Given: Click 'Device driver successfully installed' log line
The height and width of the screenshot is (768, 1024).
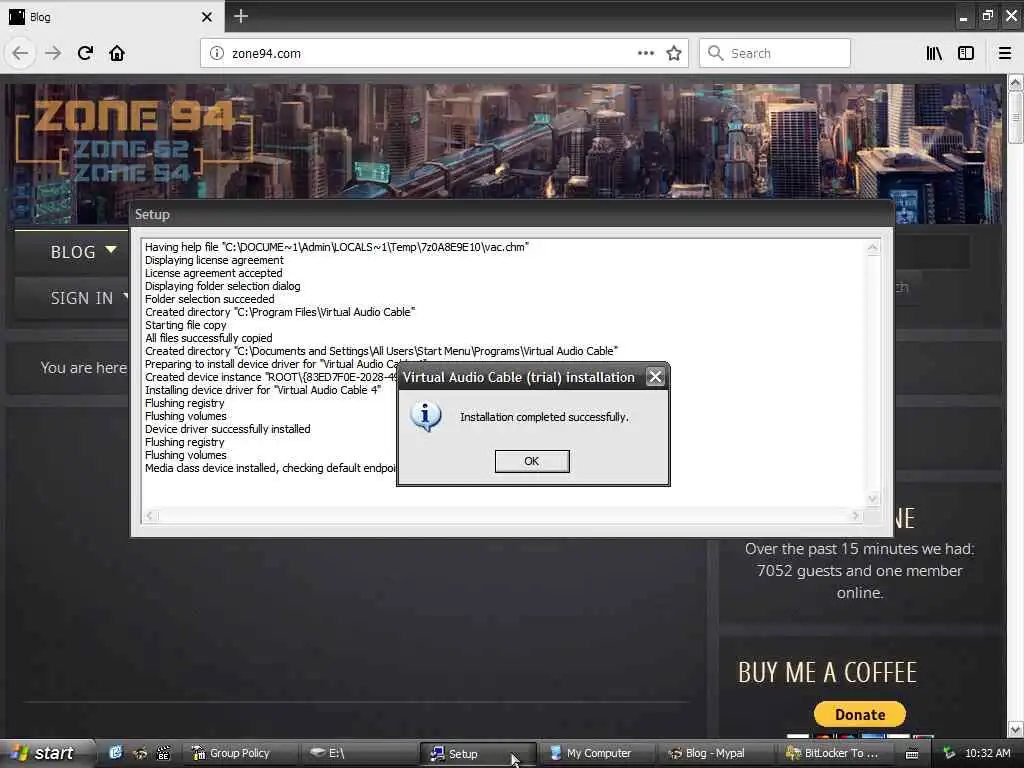Looking at the screenshot, I should pyautogui.click(x=227, y=429).
